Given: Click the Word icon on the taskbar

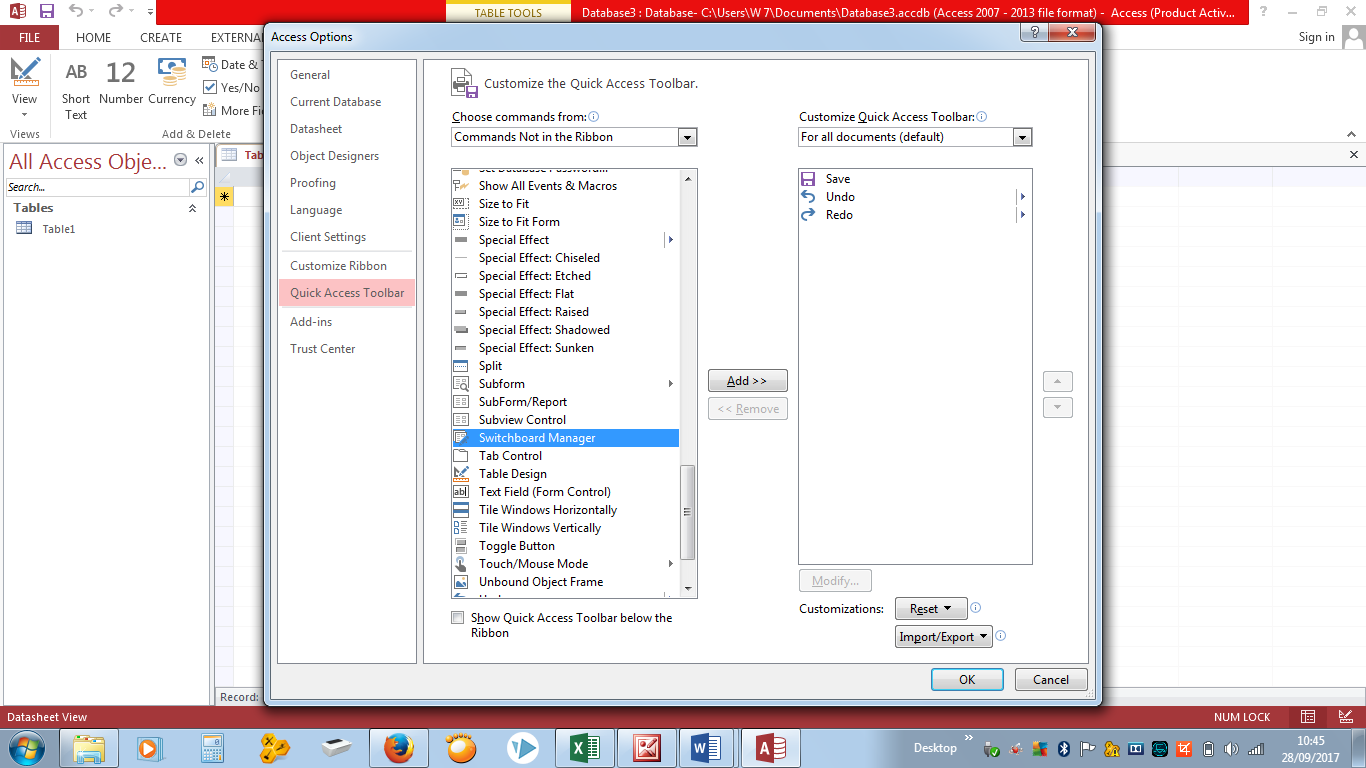Looking at the screenshot, I should (708, 747).
